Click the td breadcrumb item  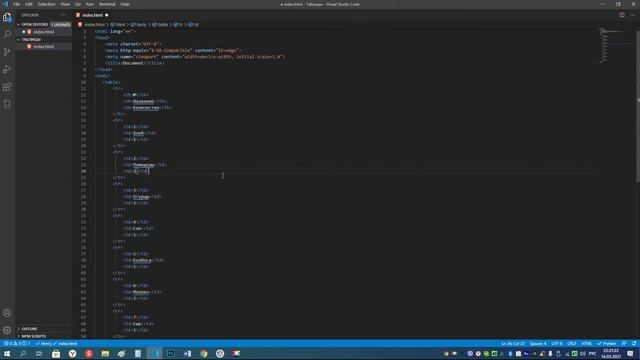tap(193, 24)
